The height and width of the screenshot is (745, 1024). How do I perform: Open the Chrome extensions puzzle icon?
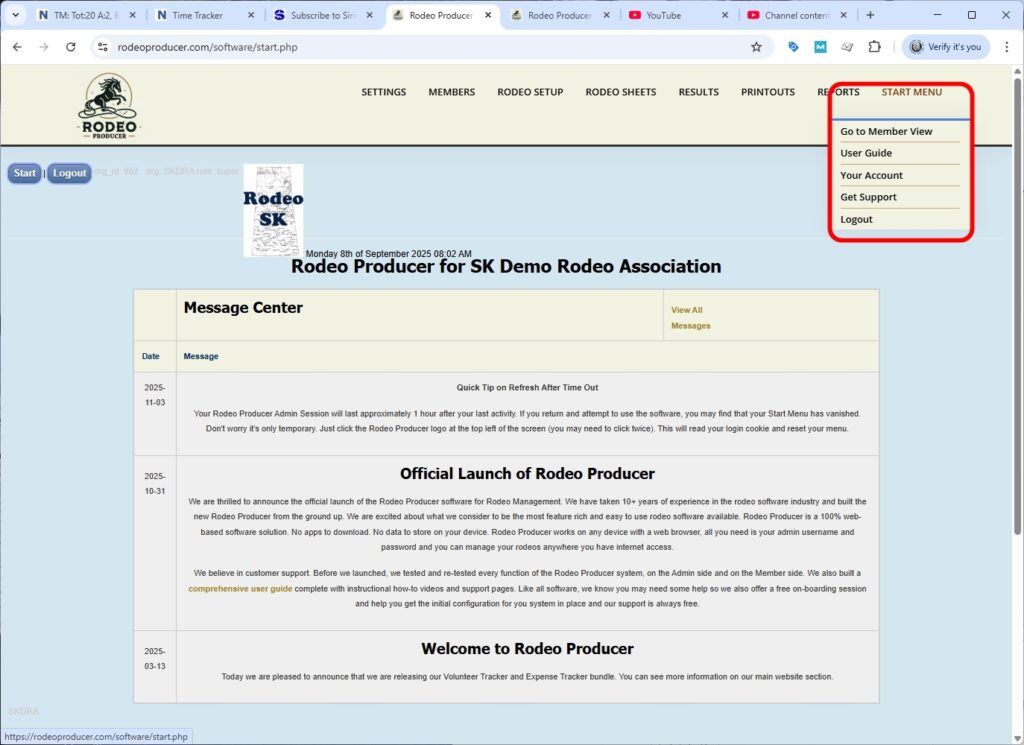pos(873,46)
